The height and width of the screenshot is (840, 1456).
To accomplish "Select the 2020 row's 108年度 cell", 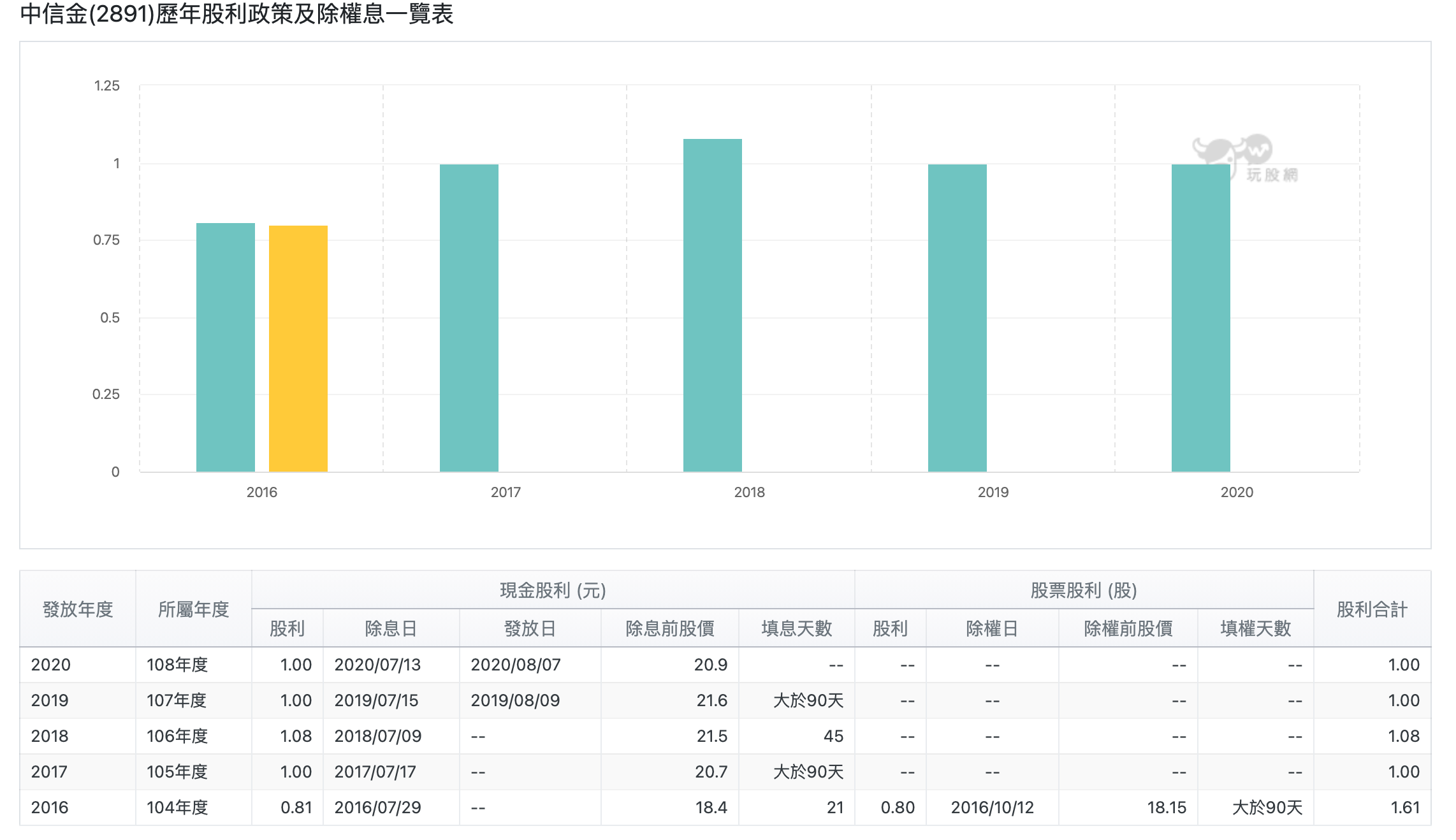I will pos(178,665).
